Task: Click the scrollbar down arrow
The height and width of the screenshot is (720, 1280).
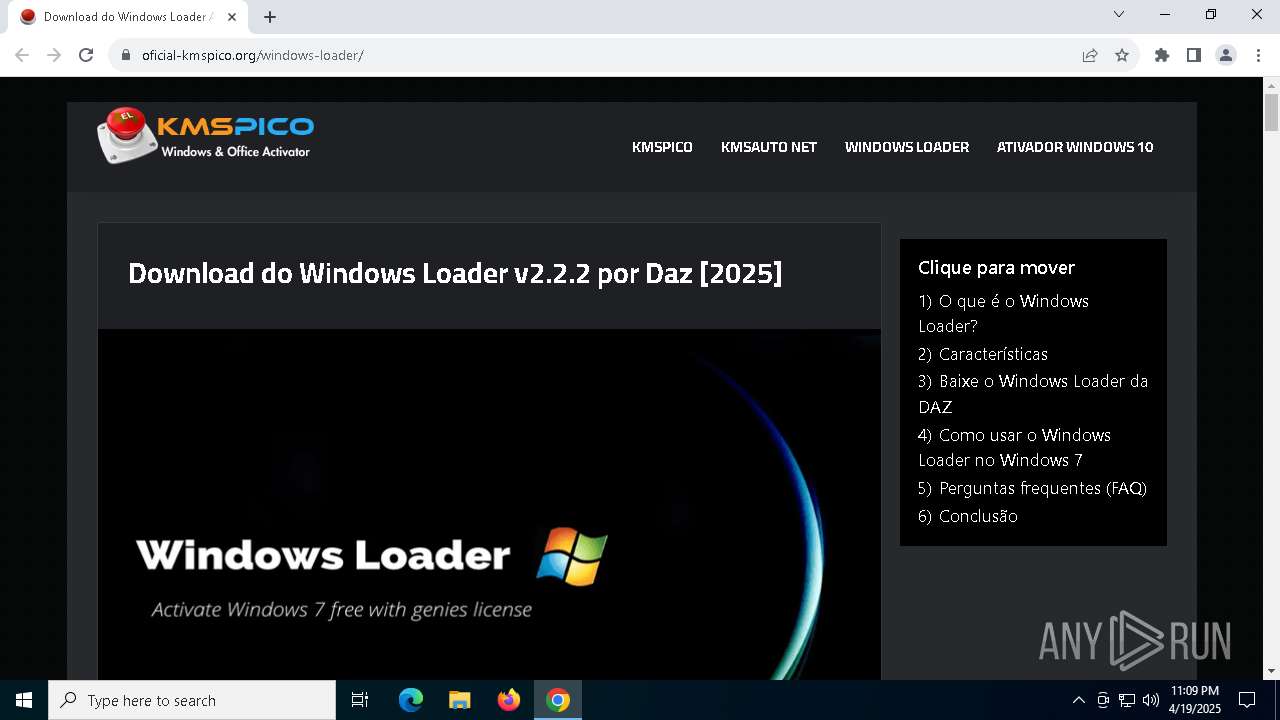Action: 1271,671
